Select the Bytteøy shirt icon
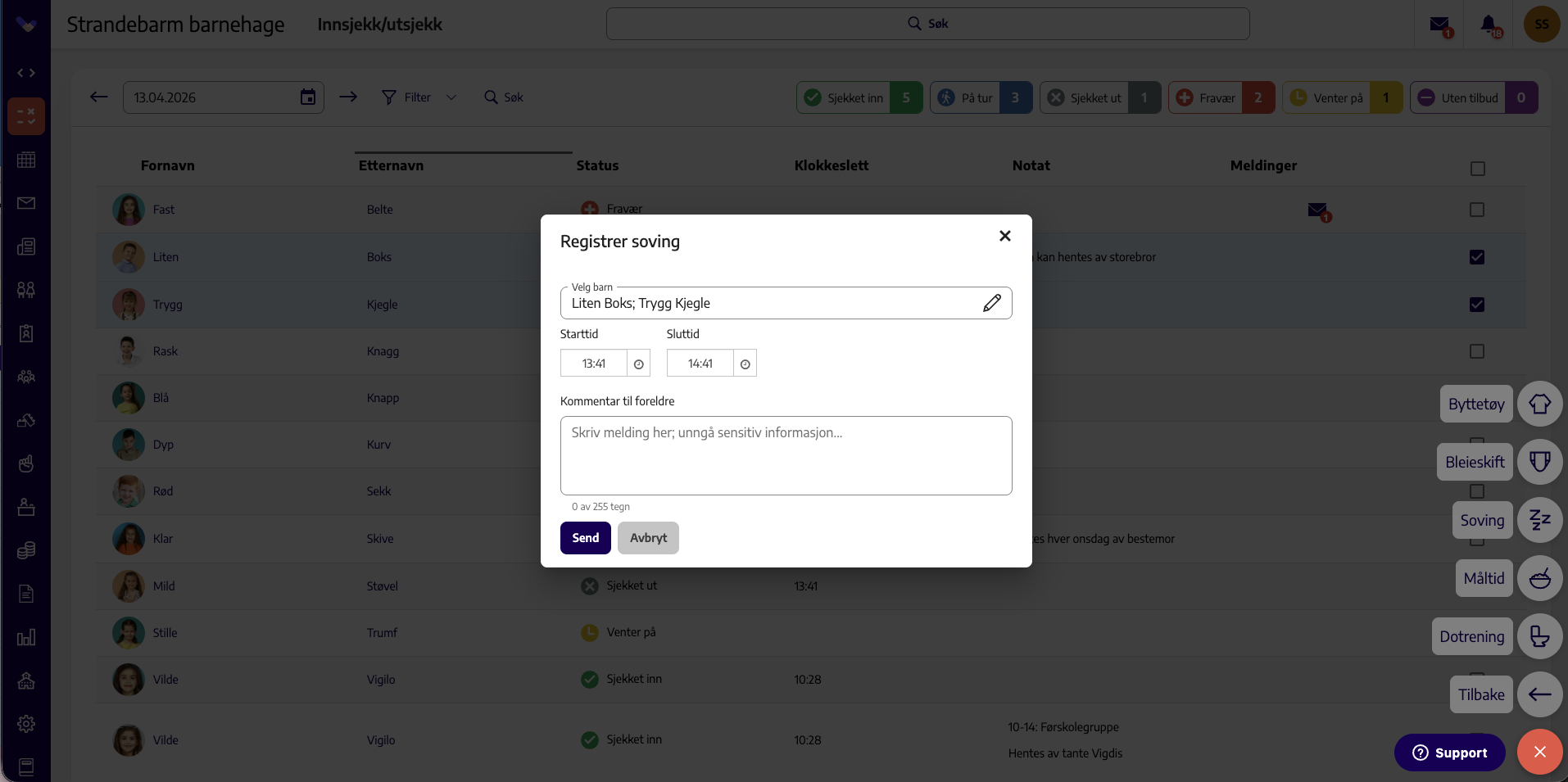Viewport: 1568px width, 782px height. (1540, 404)
